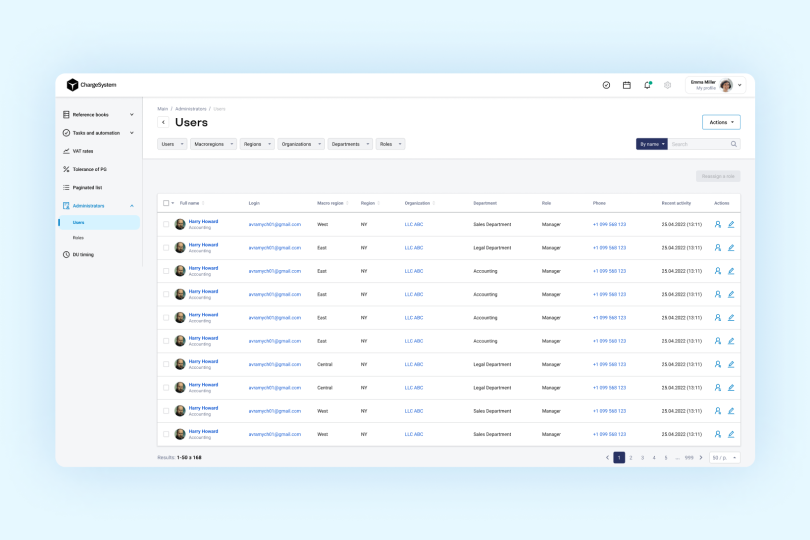The image size is (810, 540).
Task: Click the back arrow beside Users title
Action: point(164,122)
